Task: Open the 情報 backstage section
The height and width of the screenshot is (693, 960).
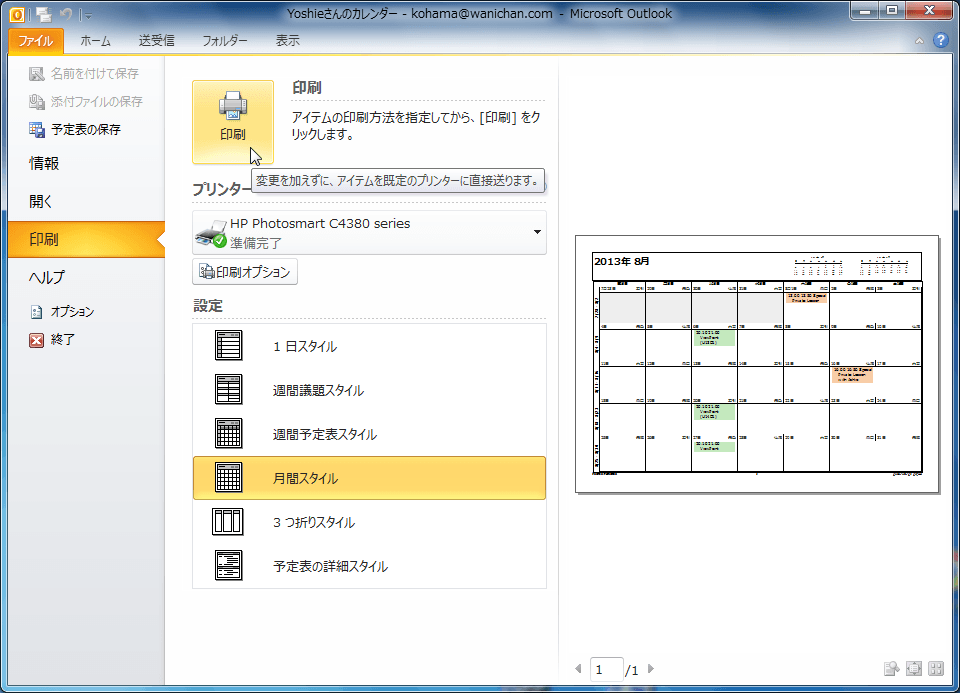Action: pos(44,163)
